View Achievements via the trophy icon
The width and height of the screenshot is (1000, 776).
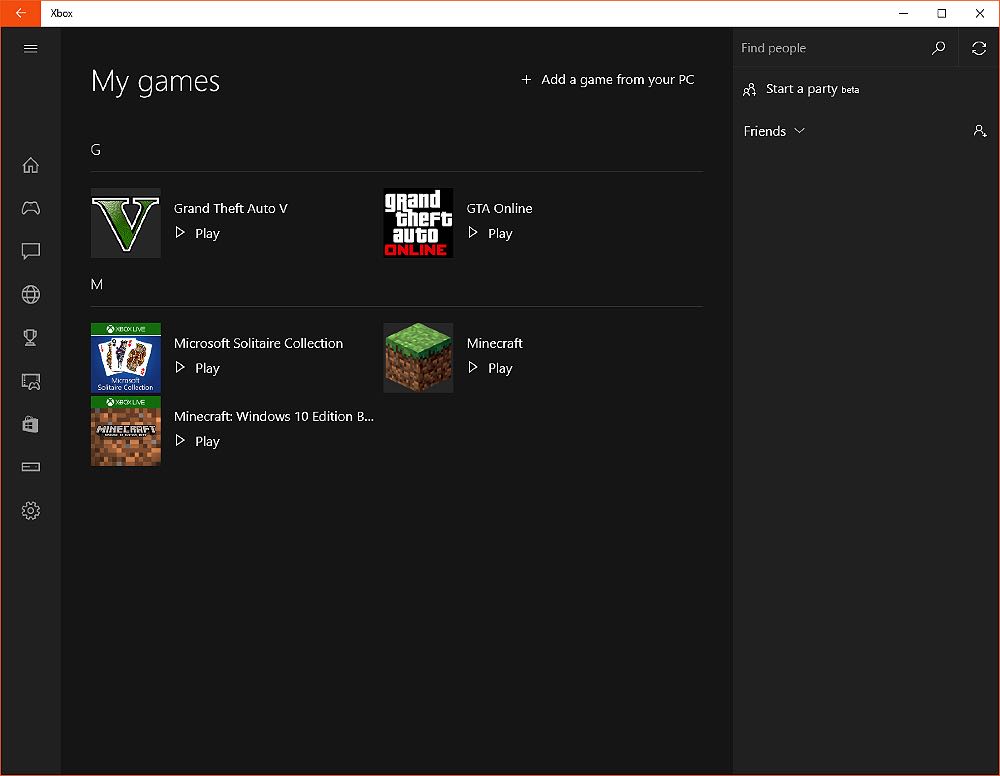click(30, 337)
